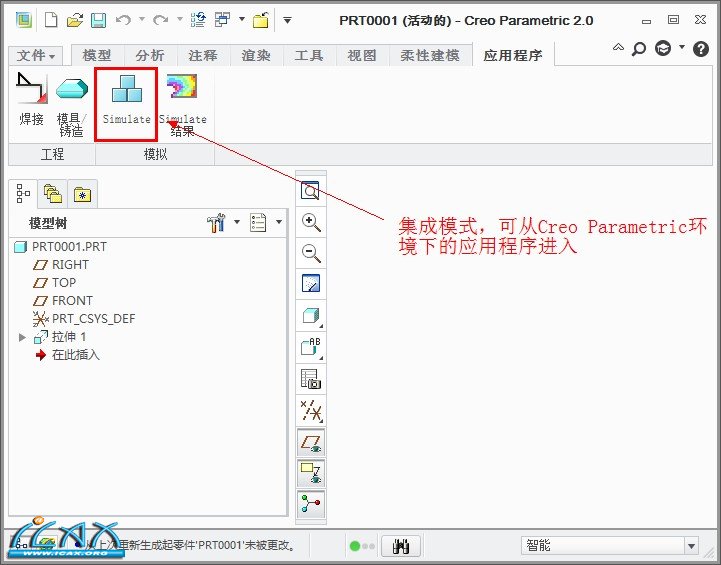The height and width of the screenshot is (565, 721).
Task: Undo the last action
Action: (x=123, y=20)
